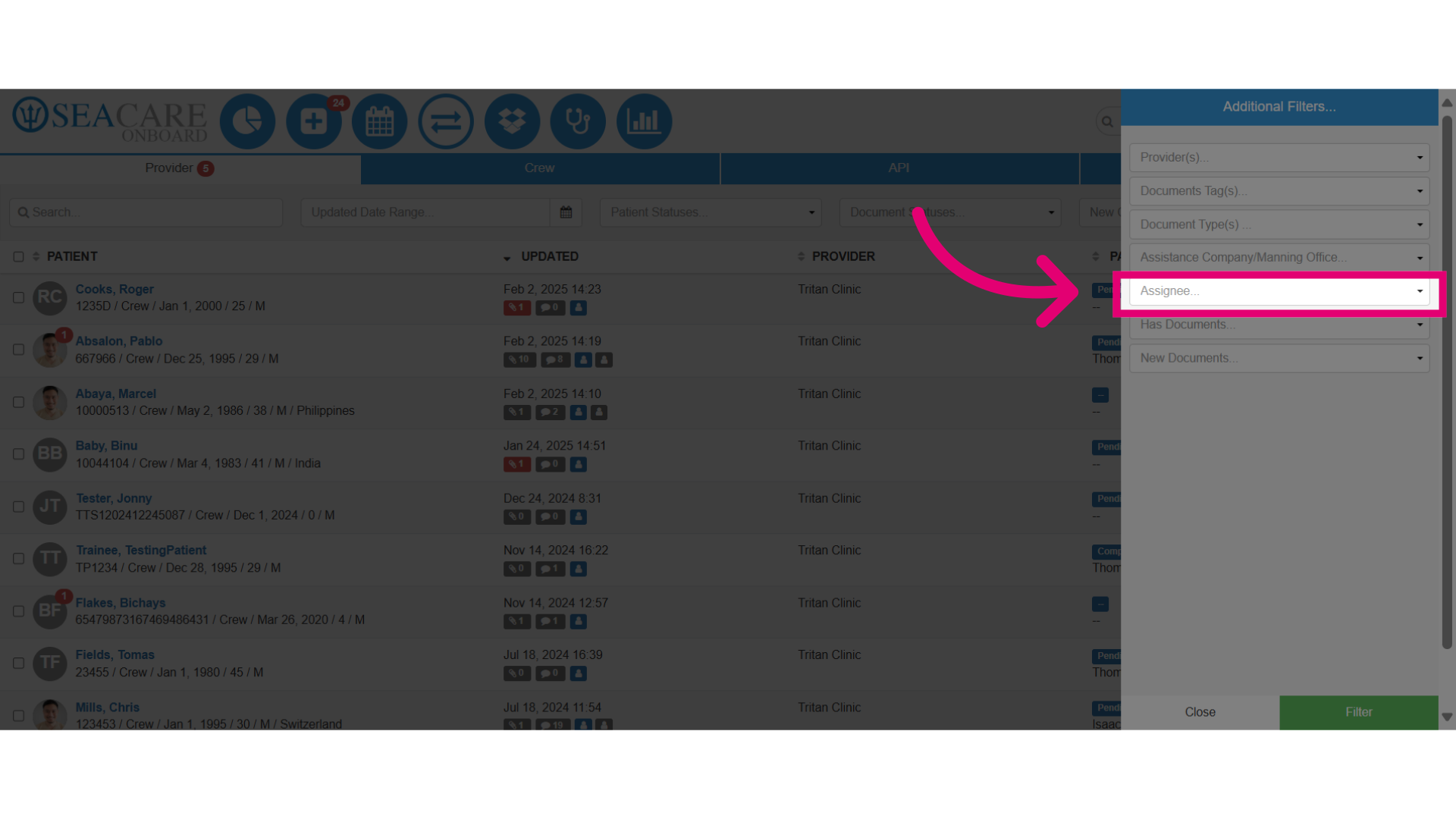Click the JT avatar for Tester, Jonny

pos(50,507)
